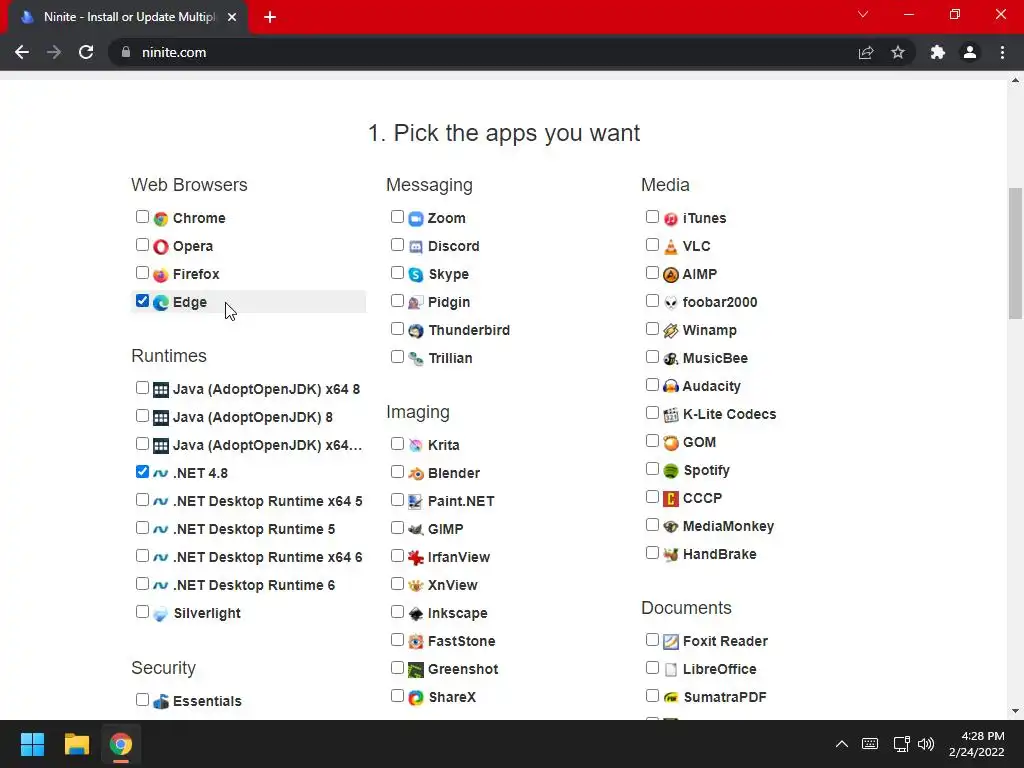Image resolution: width=1024 pixels, height=768 pixels.
Task: Go back to the previous page
Action: click(22, 52)
